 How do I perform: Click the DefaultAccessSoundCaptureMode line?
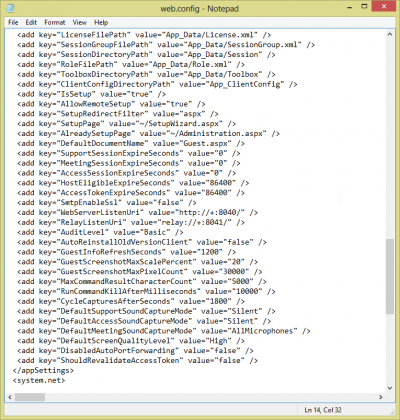[144, 321]
